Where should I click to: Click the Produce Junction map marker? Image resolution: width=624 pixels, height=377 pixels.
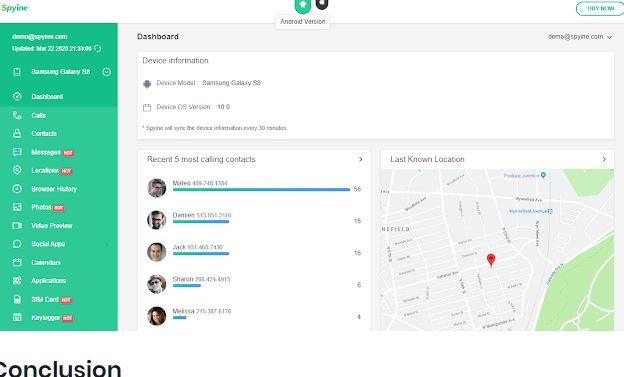click(x=544, y=175)
